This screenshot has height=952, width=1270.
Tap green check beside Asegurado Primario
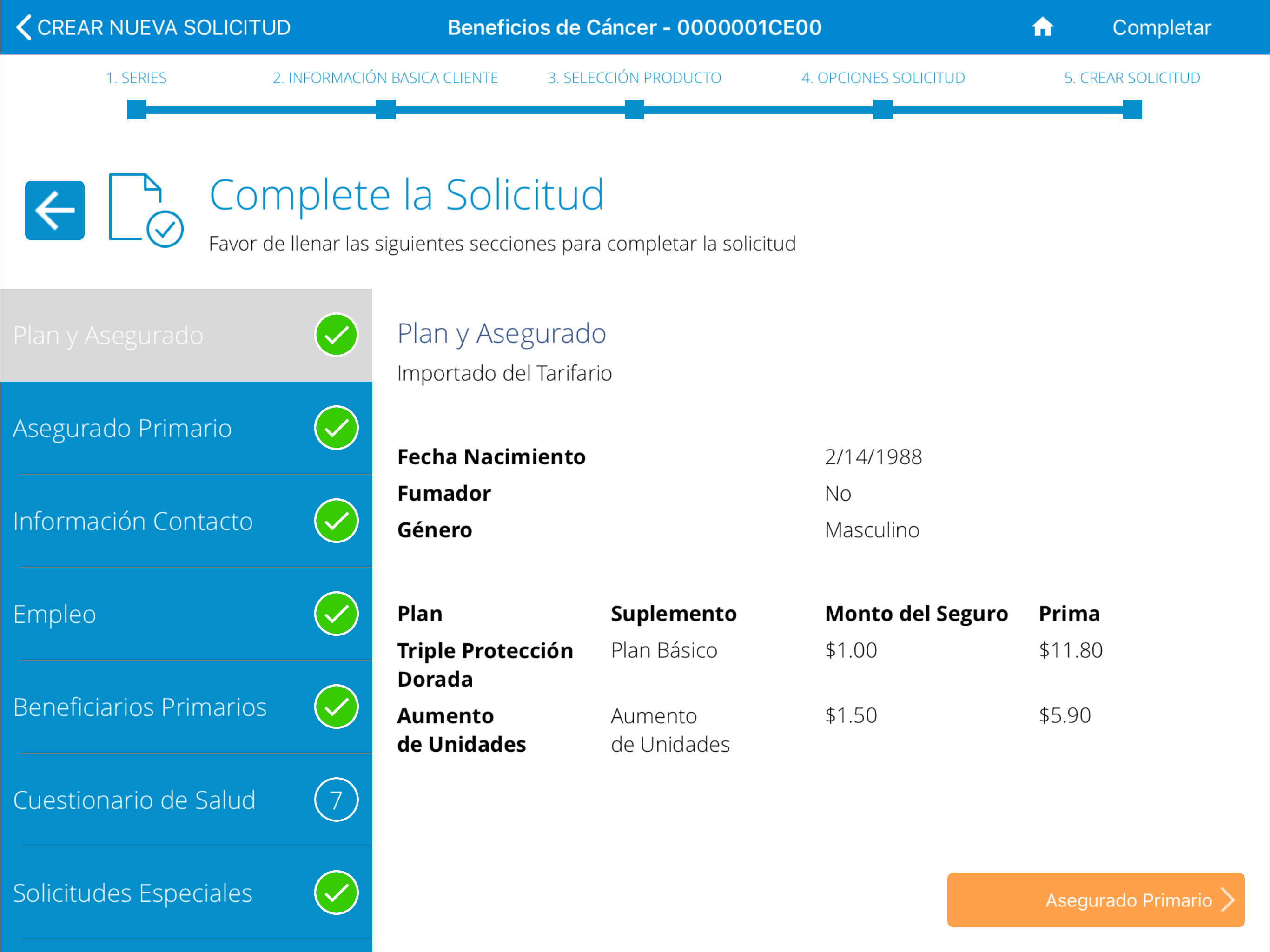[337, 428]
